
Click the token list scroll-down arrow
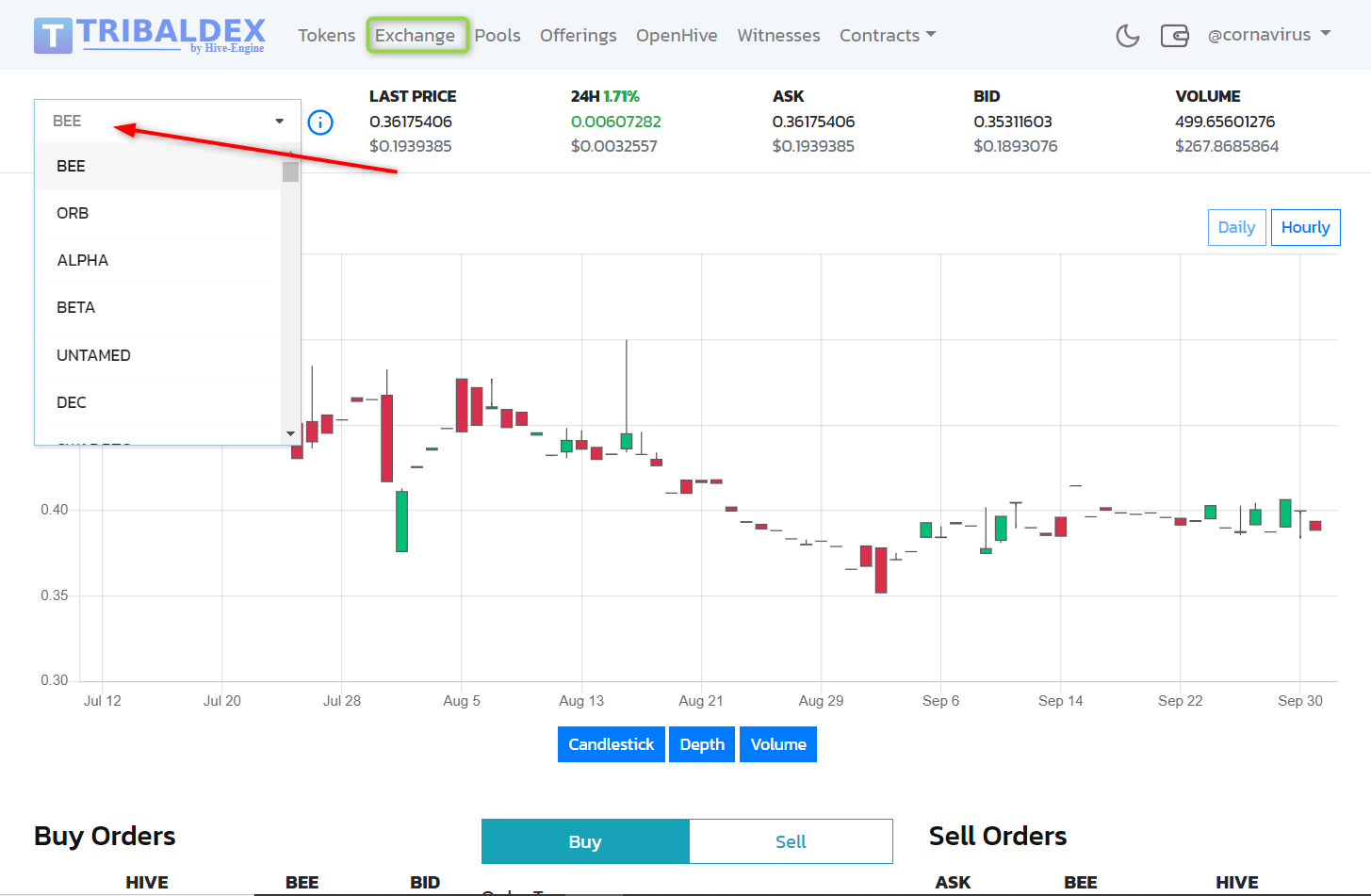point(290,433)
